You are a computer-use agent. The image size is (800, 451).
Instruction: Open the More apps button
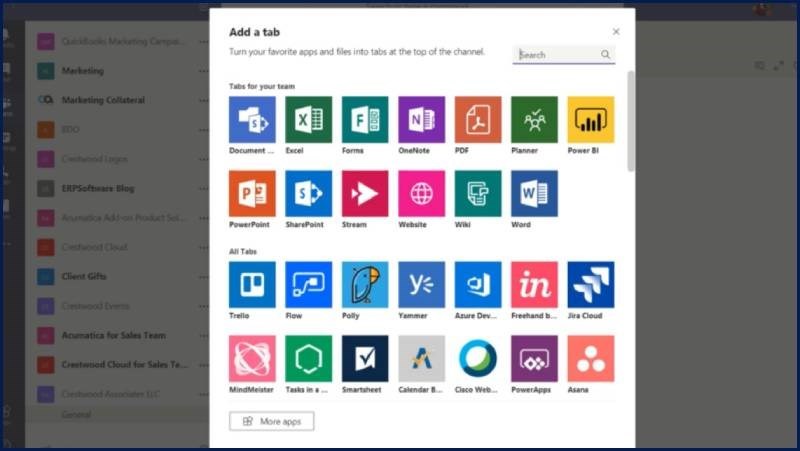(x=271, y=421)
